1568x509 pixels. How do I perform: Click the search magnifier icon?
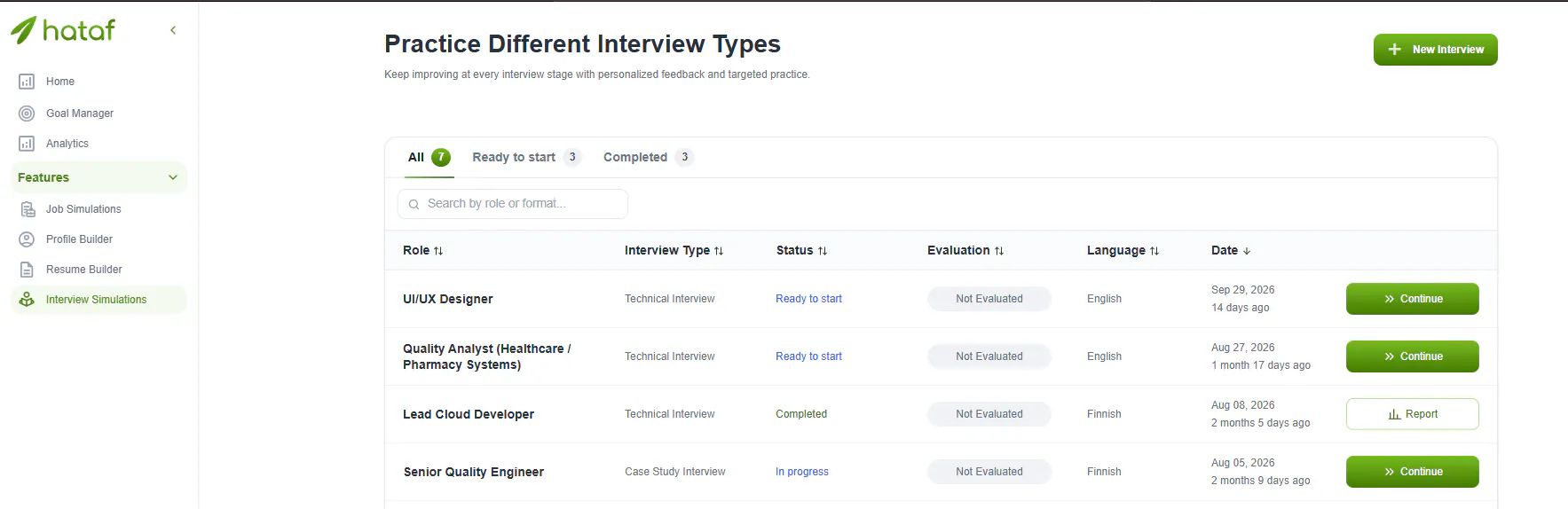(x=414, y=204)
